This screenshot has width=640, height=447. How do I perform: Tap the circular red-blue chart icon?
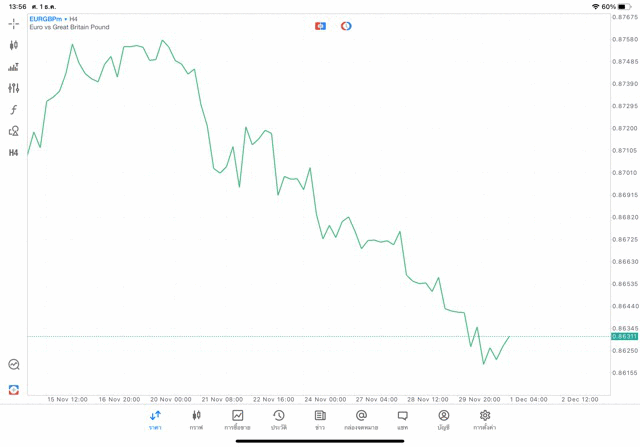(x=346, y=26)
